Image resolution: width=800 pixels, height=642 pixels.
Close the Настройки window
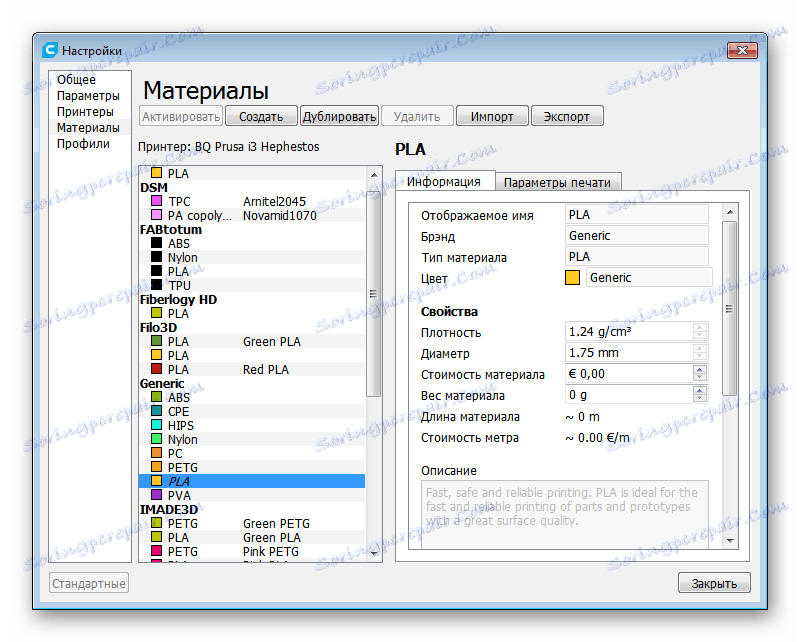pyautogui.click(x=743, y=50)
